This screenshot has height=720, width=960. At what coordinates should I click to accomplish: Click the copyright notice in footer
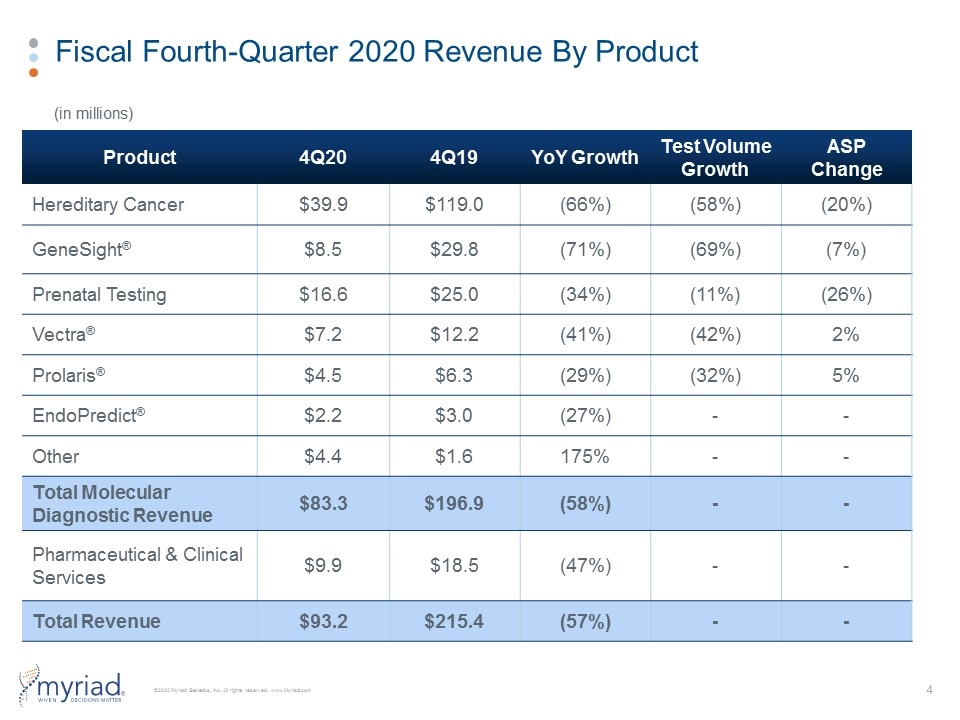(x=232, y=690)
